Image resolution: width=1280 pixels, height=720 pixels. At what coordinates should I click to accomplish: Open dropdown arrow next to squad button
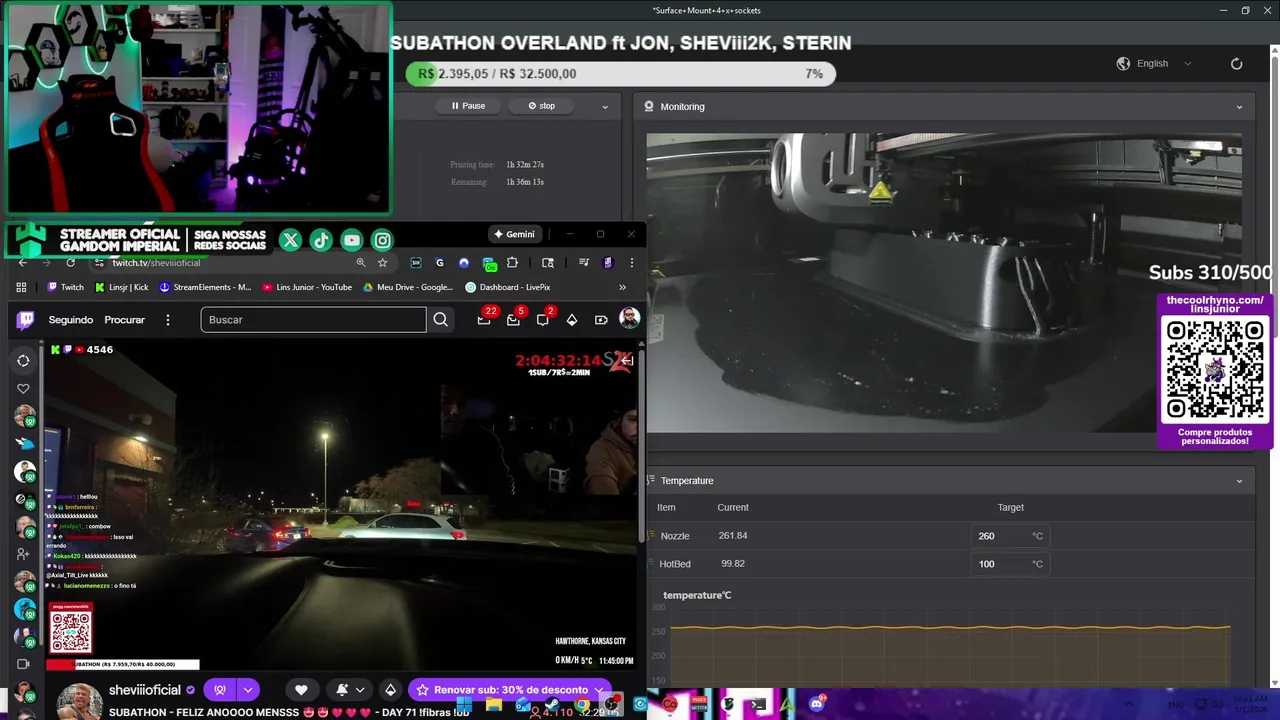click(247, 690)
